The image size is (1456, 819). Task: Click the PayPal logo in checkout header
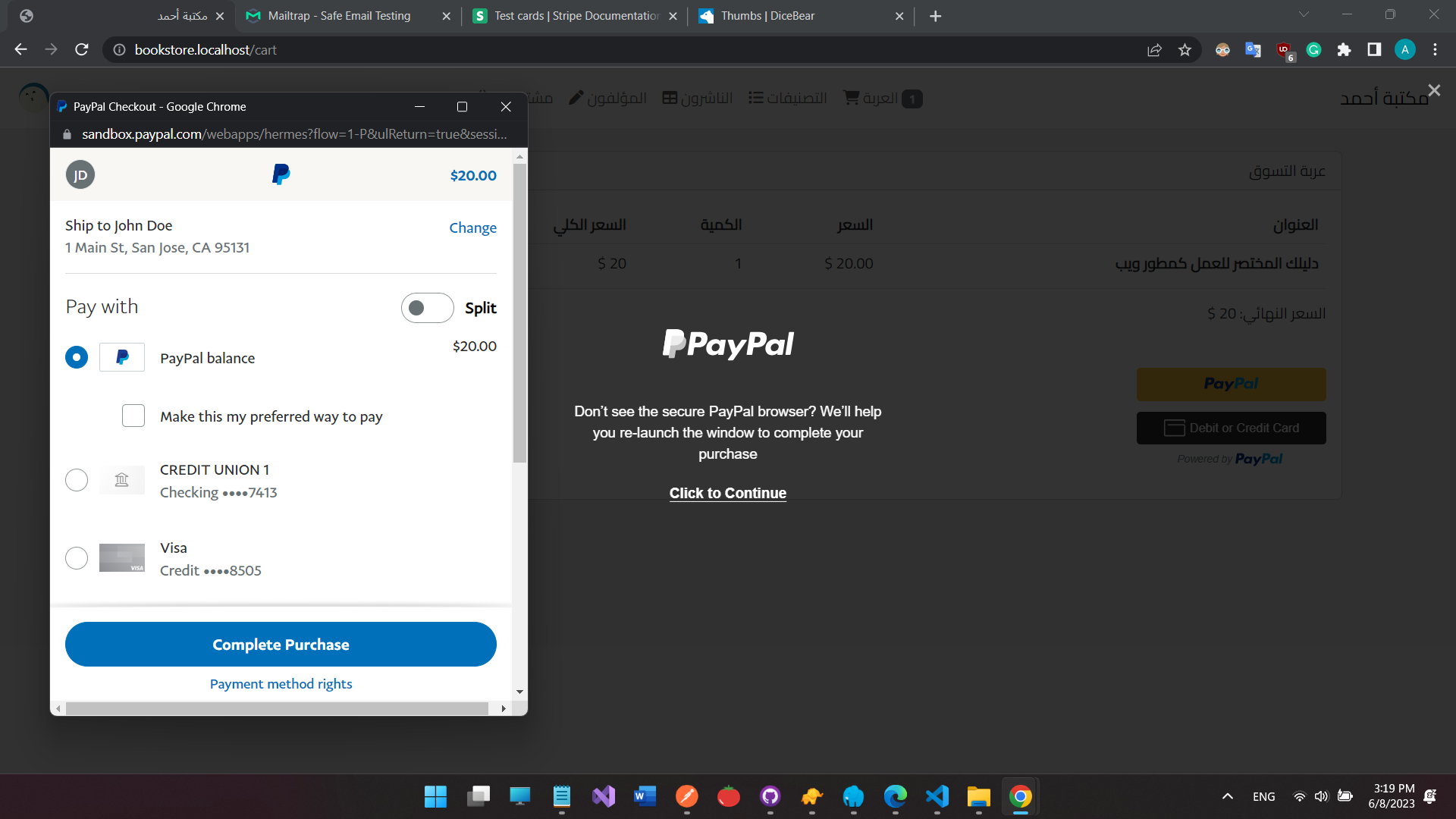tap(281, 174)
